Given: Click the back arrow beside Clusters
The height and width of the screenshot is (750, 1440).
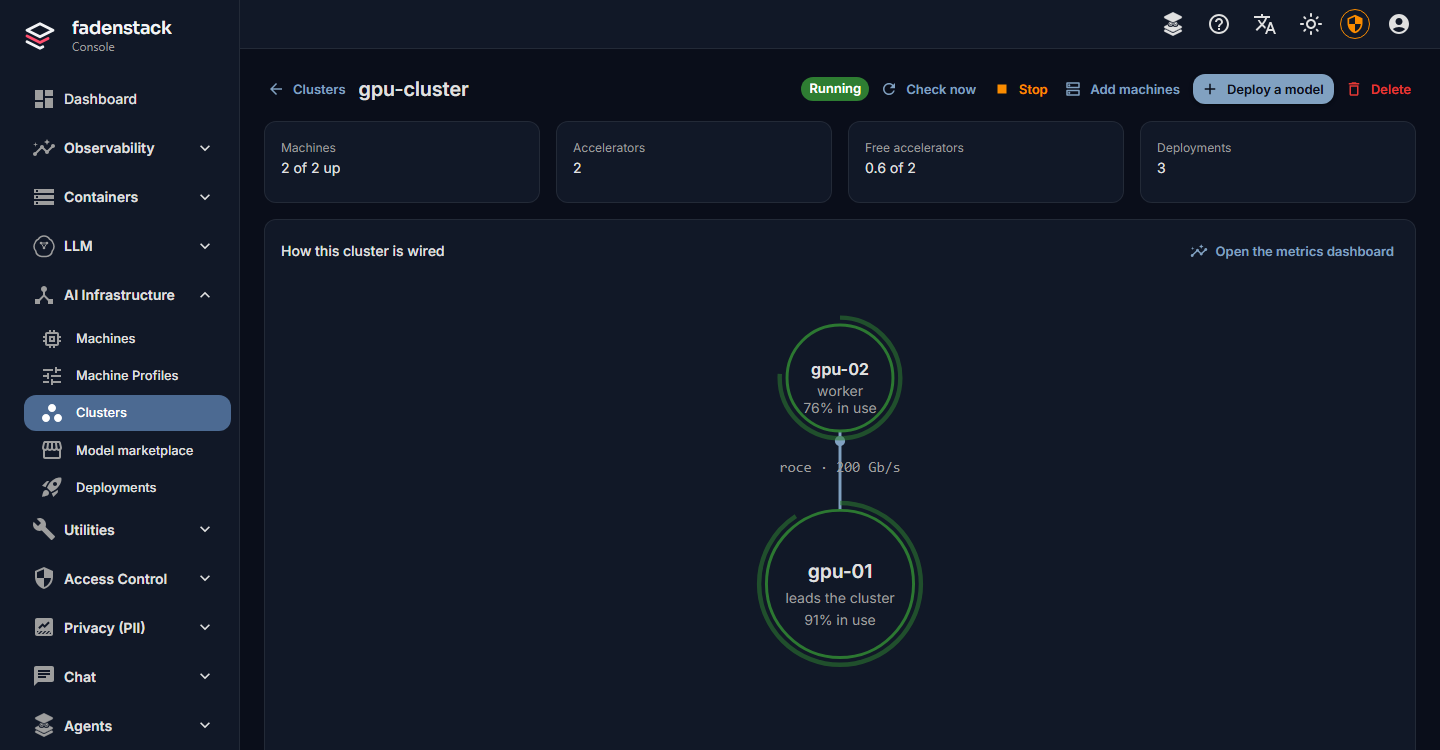Looking at the screenshot, I should tap(276, 89).
